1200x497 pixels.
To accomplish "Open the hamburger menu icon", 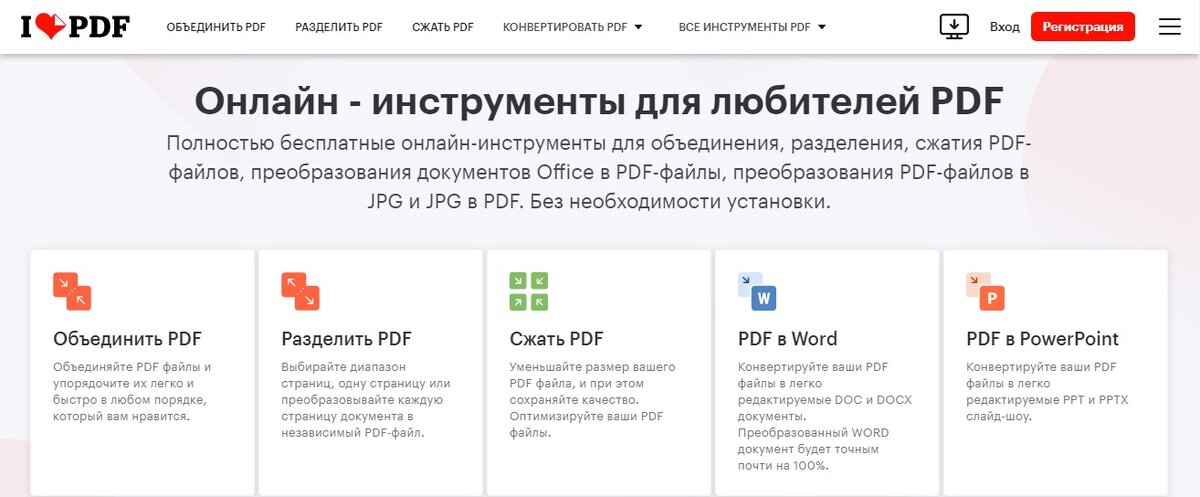I will point(1169,27).
